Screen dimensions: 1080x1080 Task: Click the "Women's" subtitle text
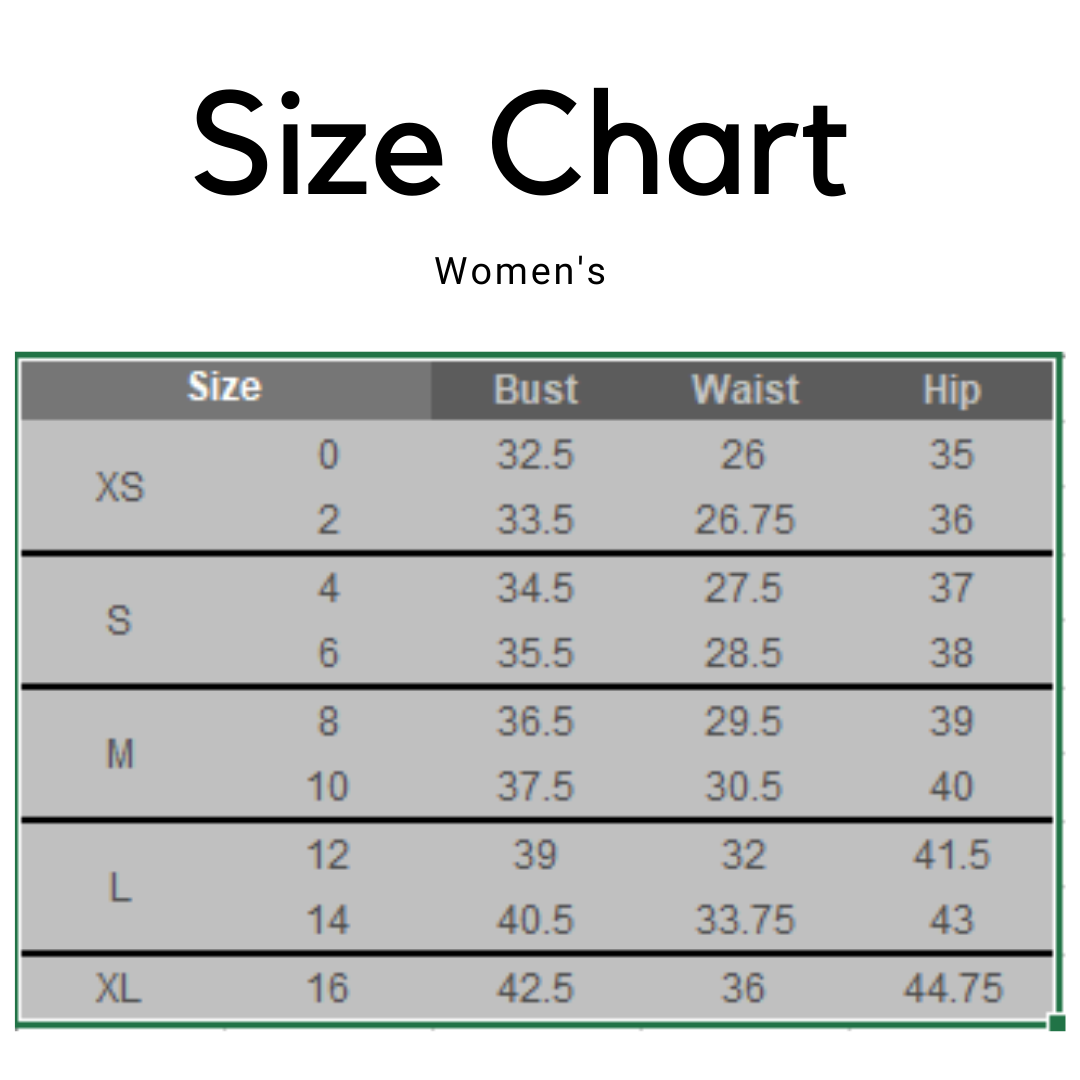(521, 271)
